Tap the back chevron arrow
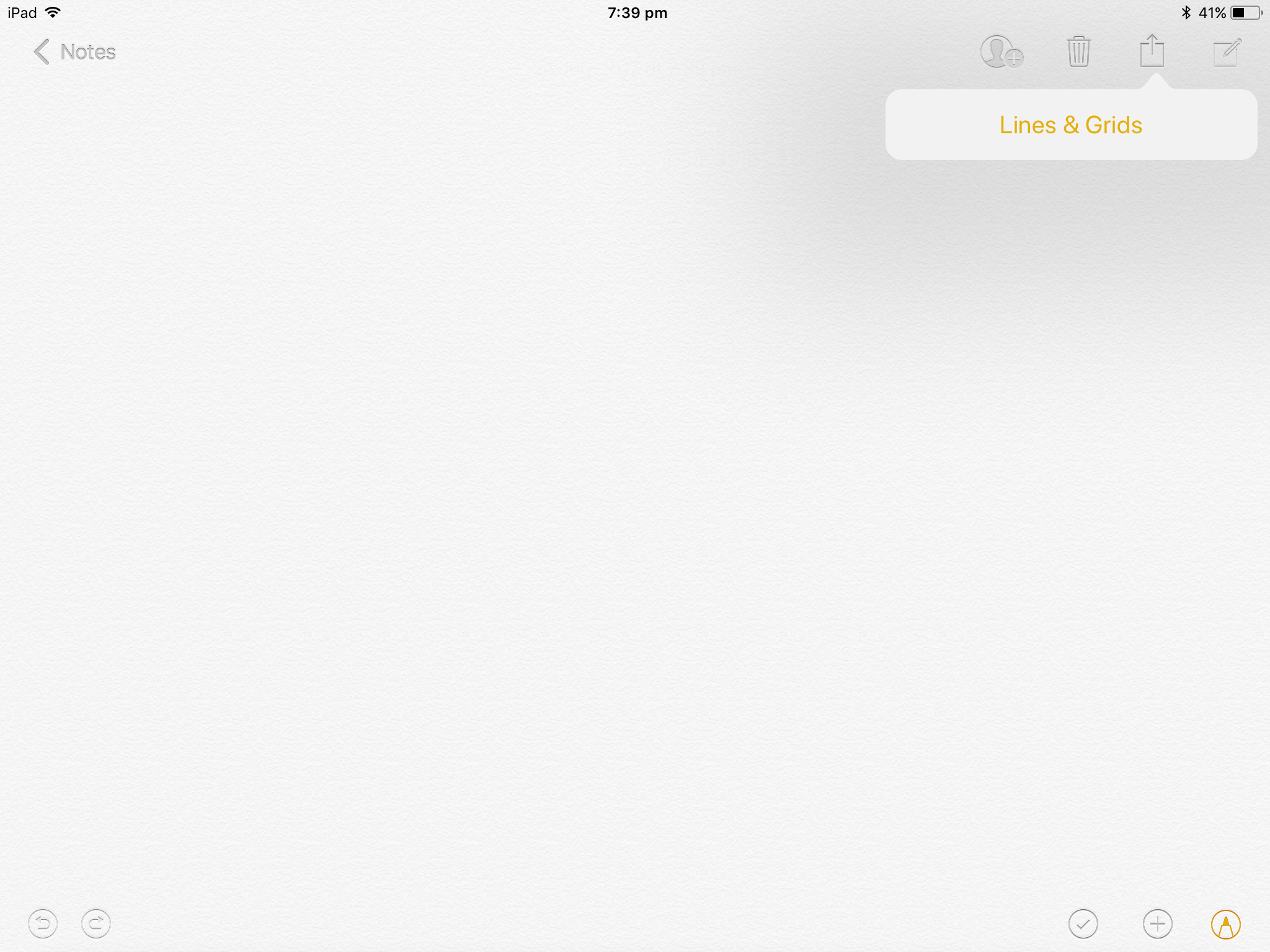1270x952 pixels. [x=42, y=52]
